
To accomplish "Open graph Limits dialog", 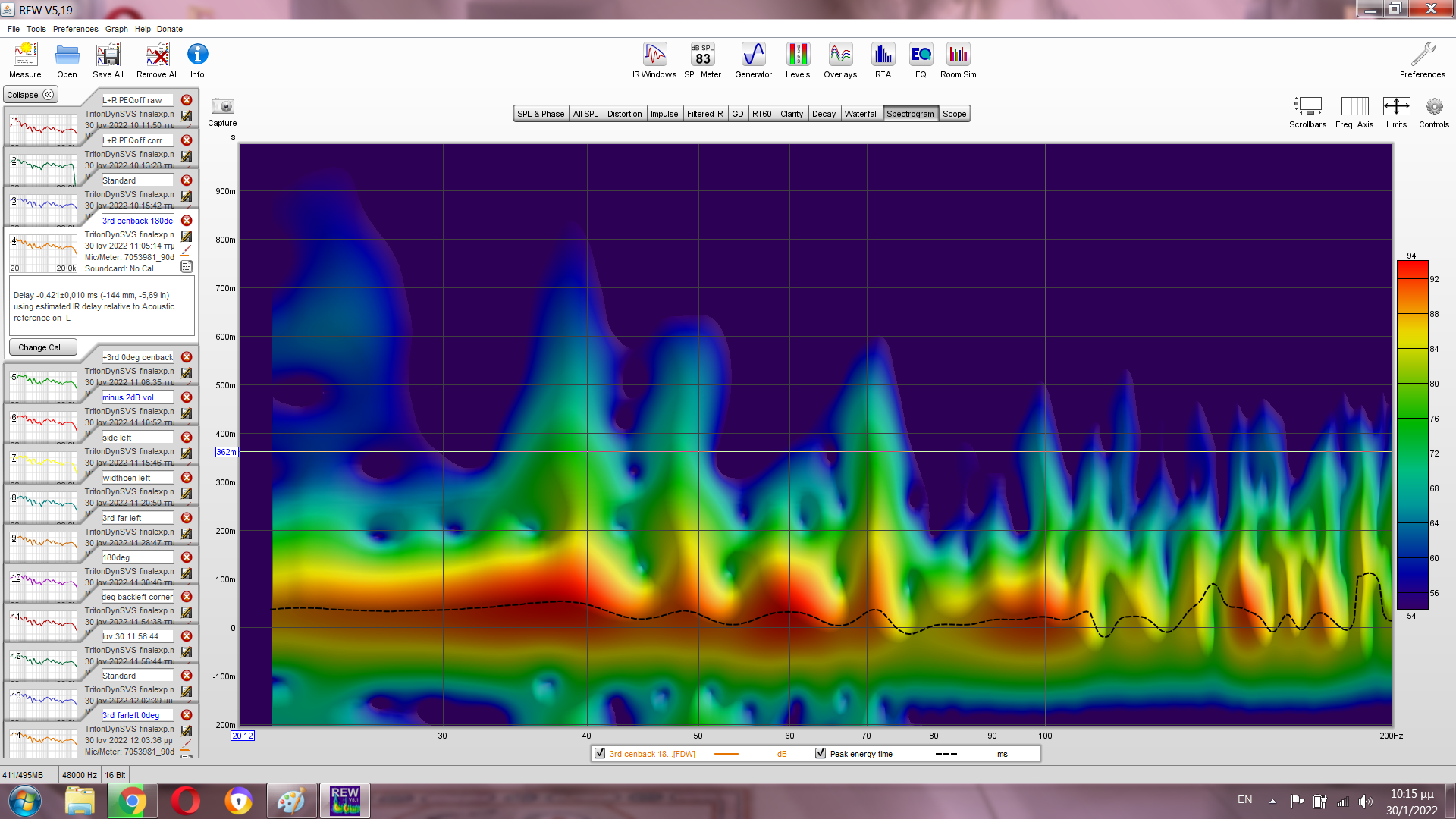I will pos(1396,112).
